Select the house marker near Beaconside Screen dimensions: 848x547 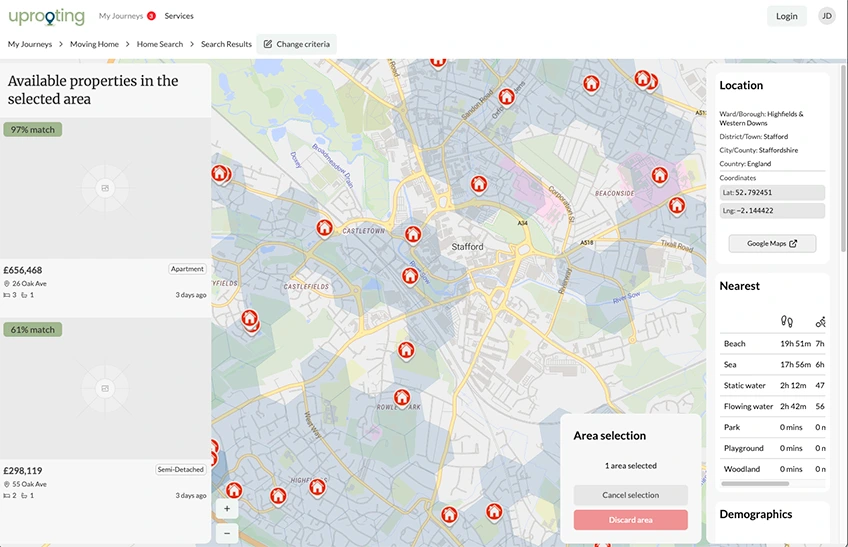tap(659, 175)
